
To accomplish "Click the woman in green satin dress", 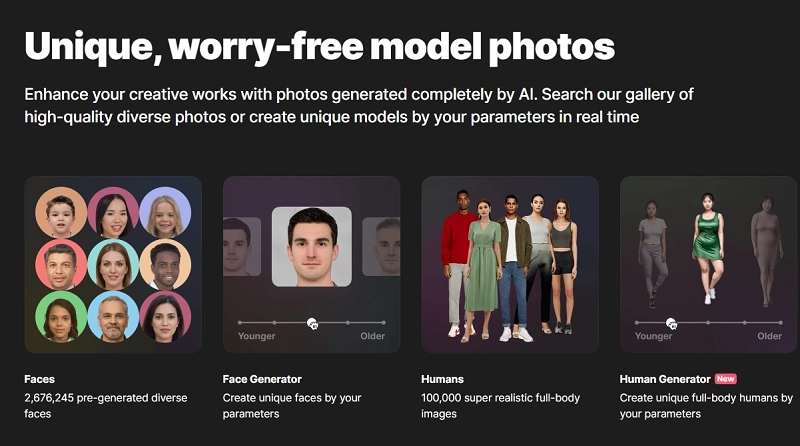I will tap(708, 247).
